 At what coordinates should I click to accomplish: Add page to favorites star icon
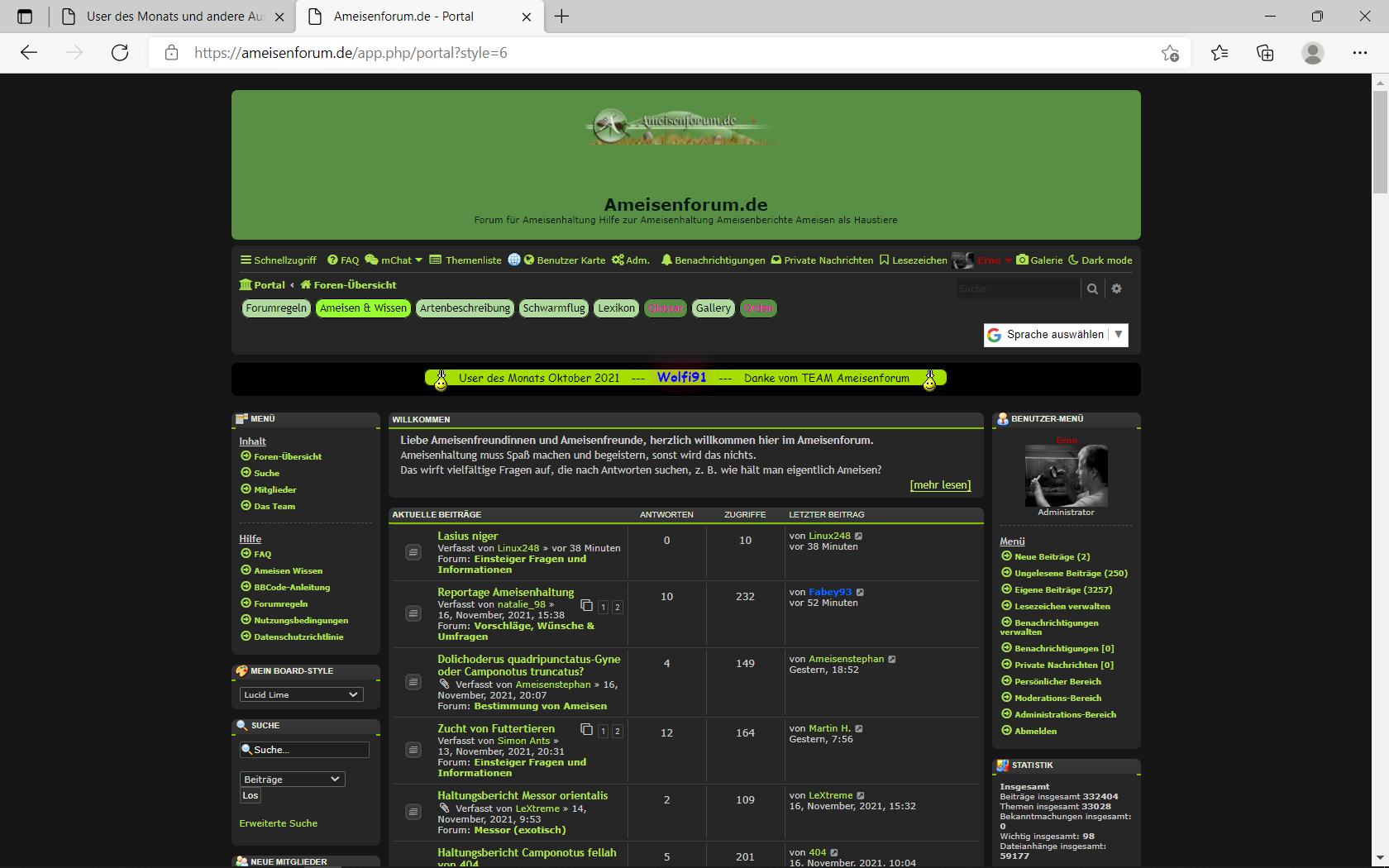tap(1170, 53)
